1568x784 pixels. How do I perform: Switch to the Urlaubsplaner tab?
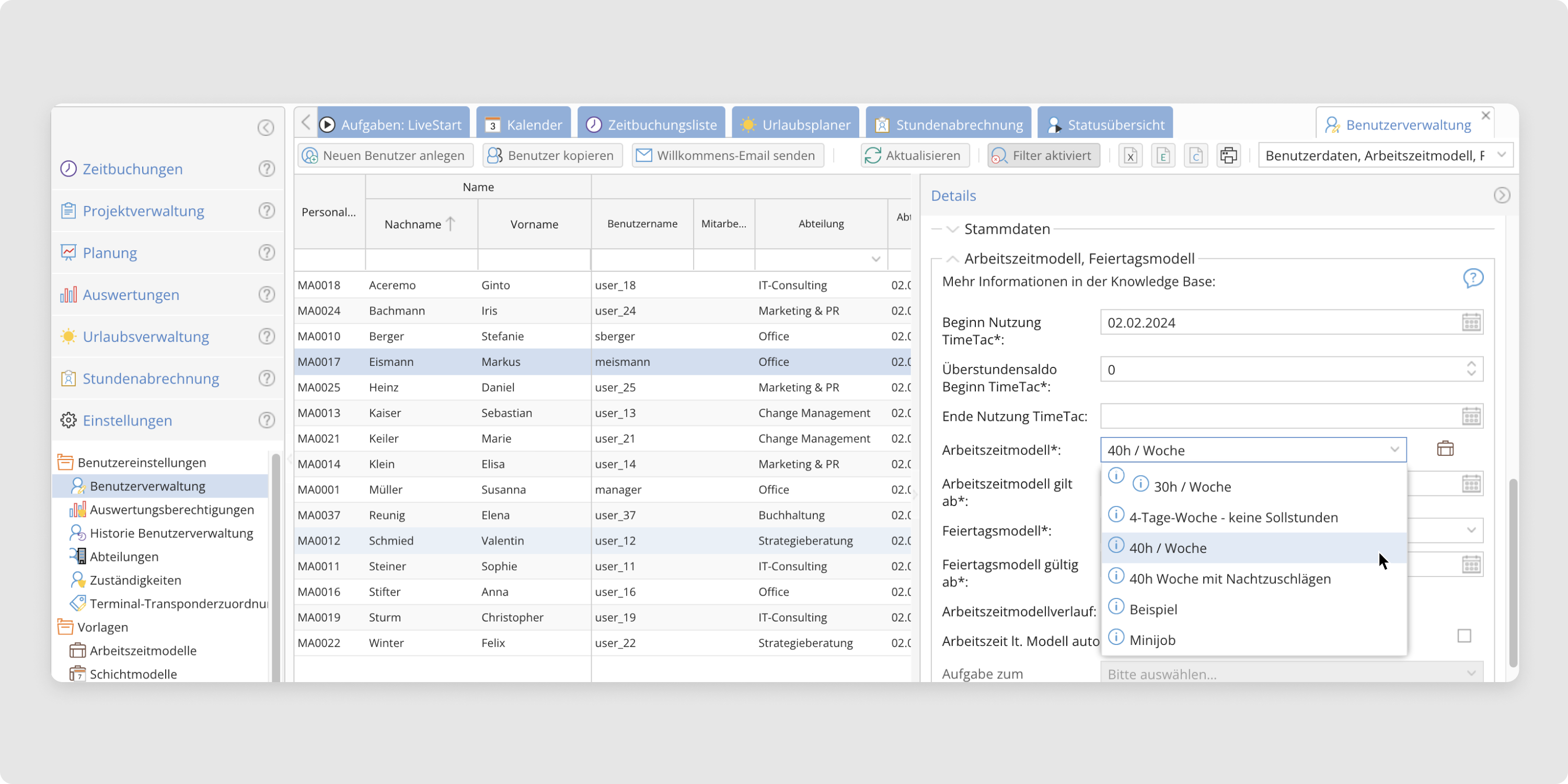[x=795, y=125]
